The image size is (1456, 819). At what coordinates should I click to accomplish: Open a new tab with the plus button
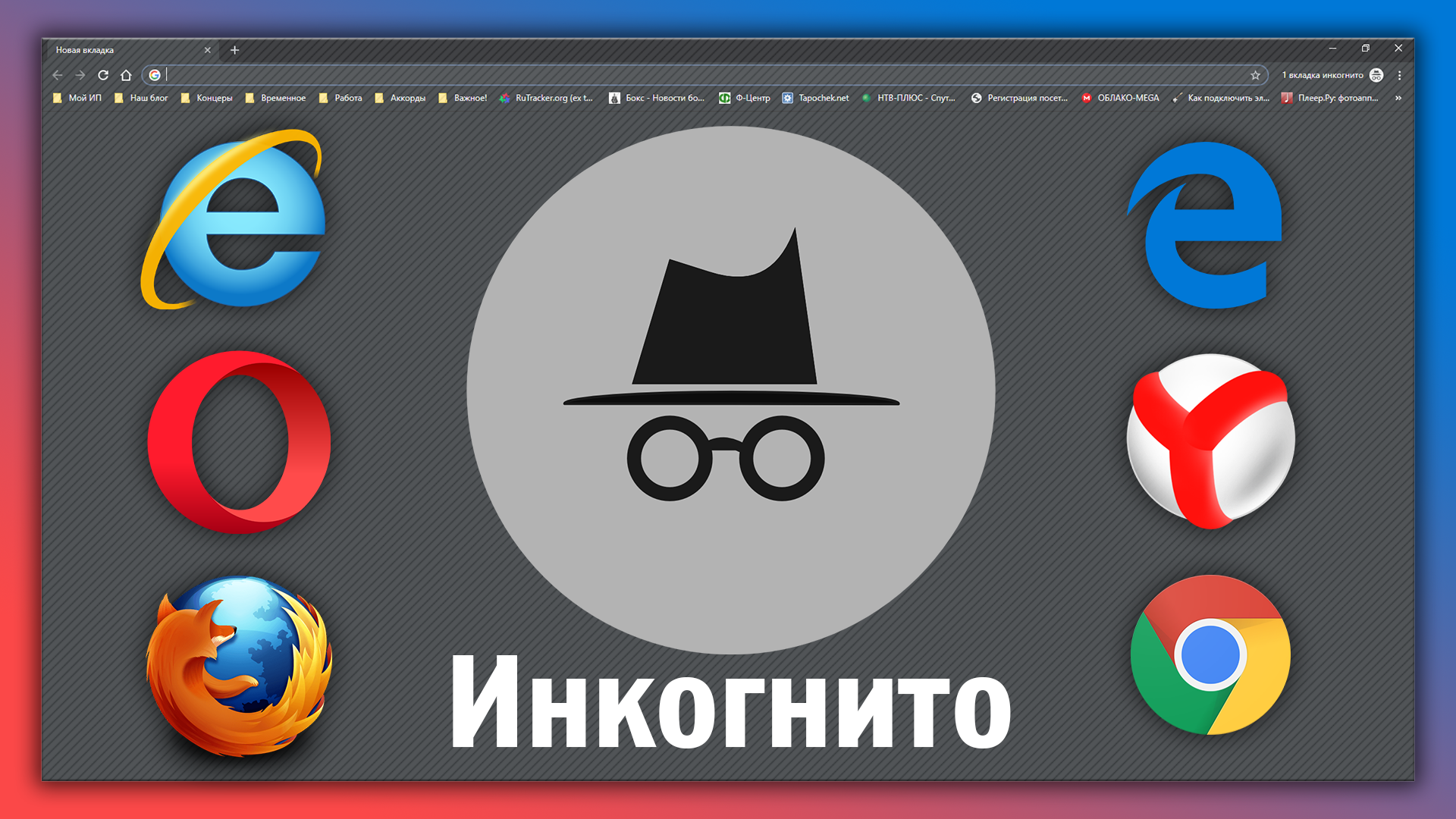click(x=235, y=50)
